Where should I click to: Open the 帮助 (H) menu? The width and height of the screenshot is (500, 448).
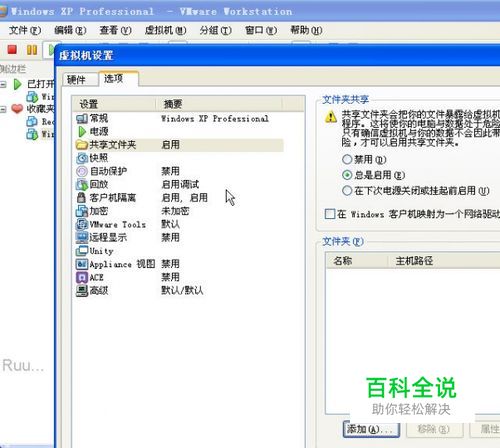point(306,30)
